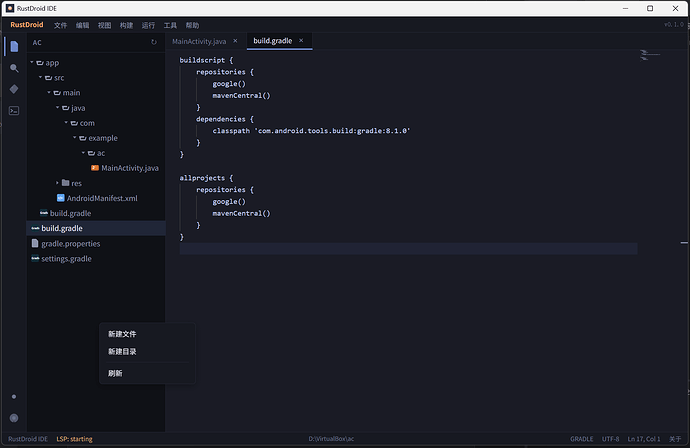Open the build diamond icon in sidebar
690x448 pixels.
point(14,89)
